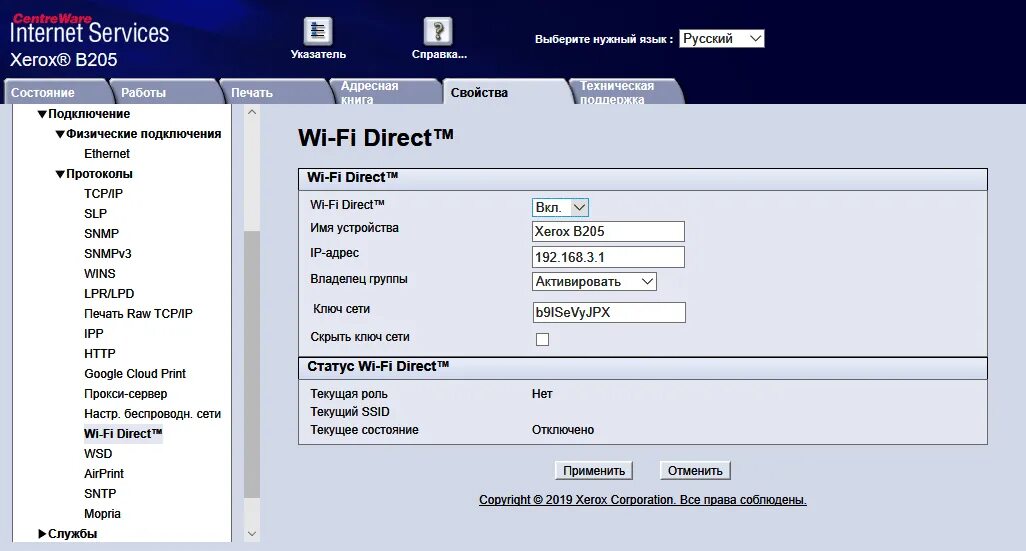The image size is (1026, 551).
Task: Select the Свойства tab
Action: point(504,92)
